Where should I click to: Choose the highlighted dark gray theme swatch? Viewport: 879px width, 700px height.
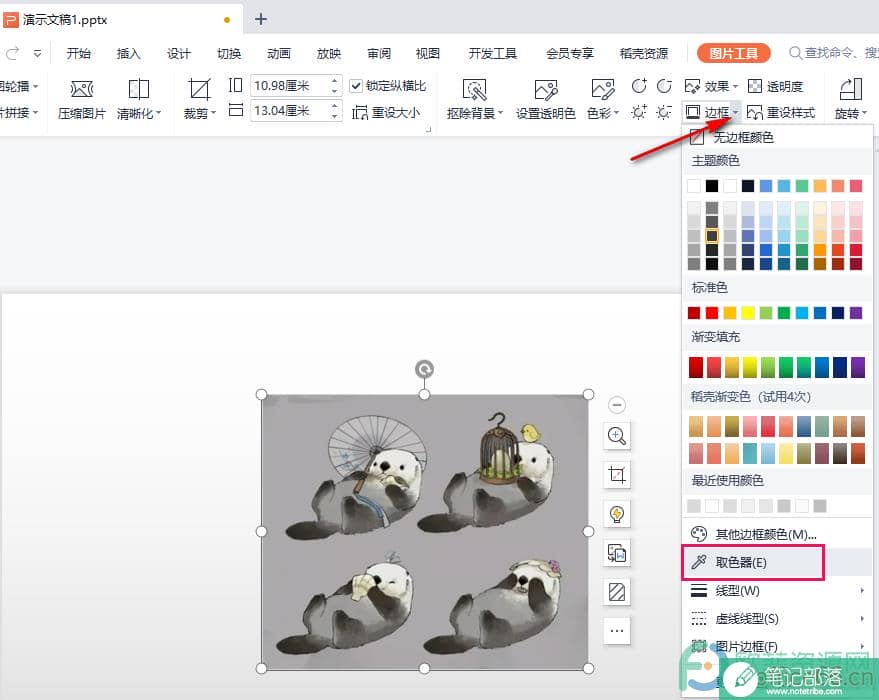point(712,235)
